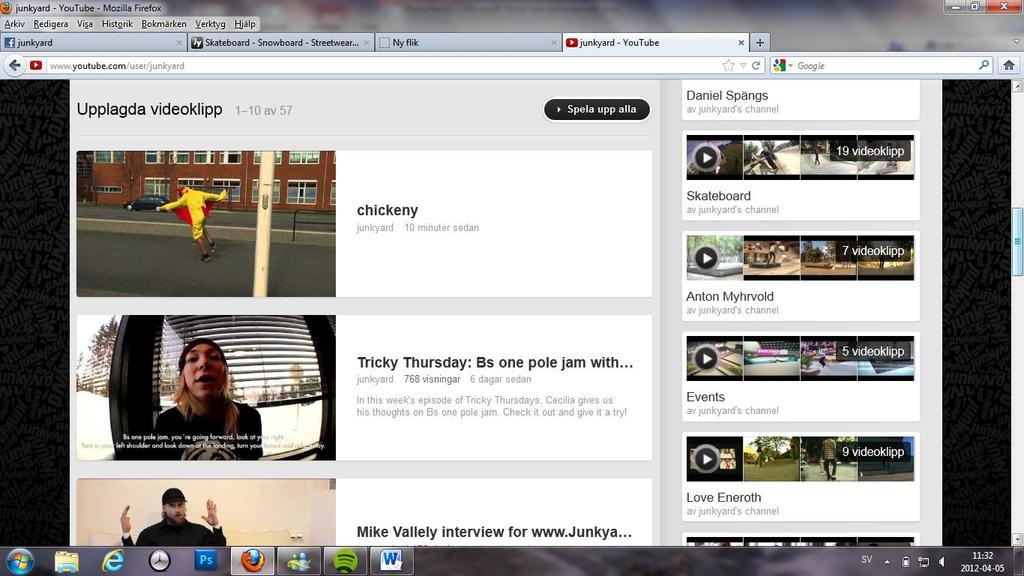Go to the Firefox home page icon

click(x=1009, y=65)
